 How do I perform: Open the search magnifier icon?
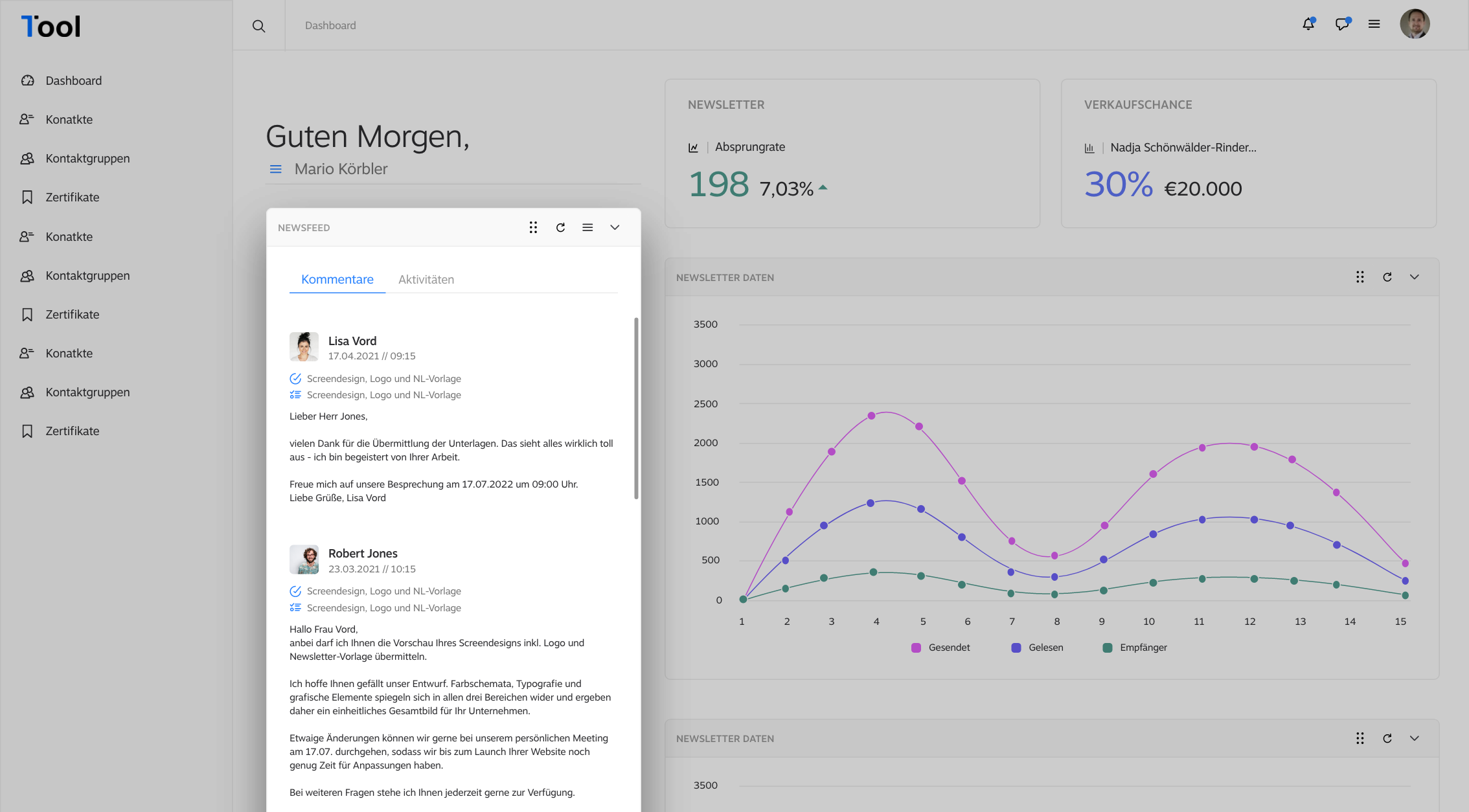pyautogui.click(x=258, y=26)
